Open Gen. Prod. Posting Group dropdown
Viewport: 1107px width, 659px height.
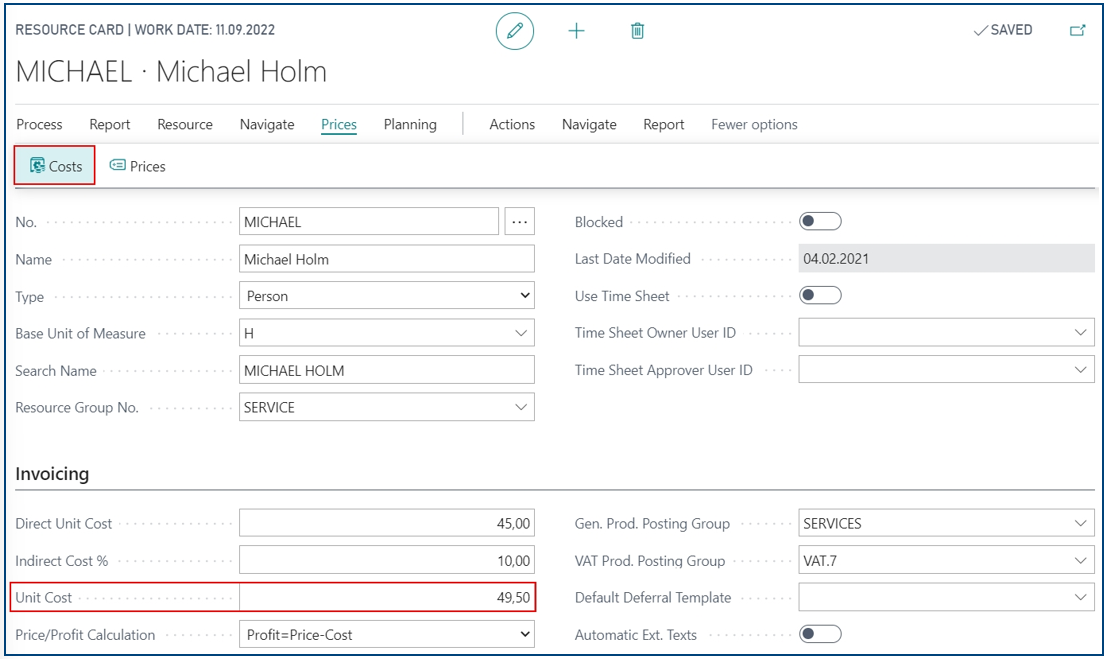(x=1080, y=523)
